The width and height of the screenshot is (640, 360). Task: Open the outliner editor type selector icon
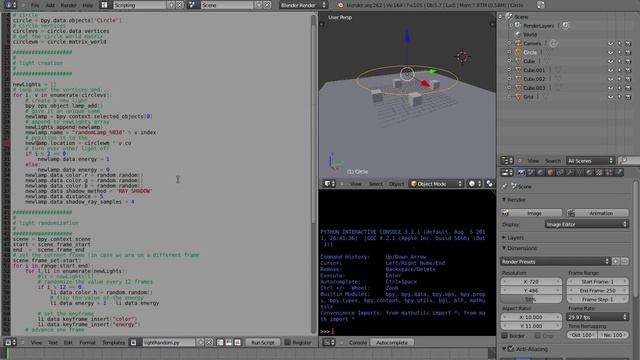pos(507,161)
